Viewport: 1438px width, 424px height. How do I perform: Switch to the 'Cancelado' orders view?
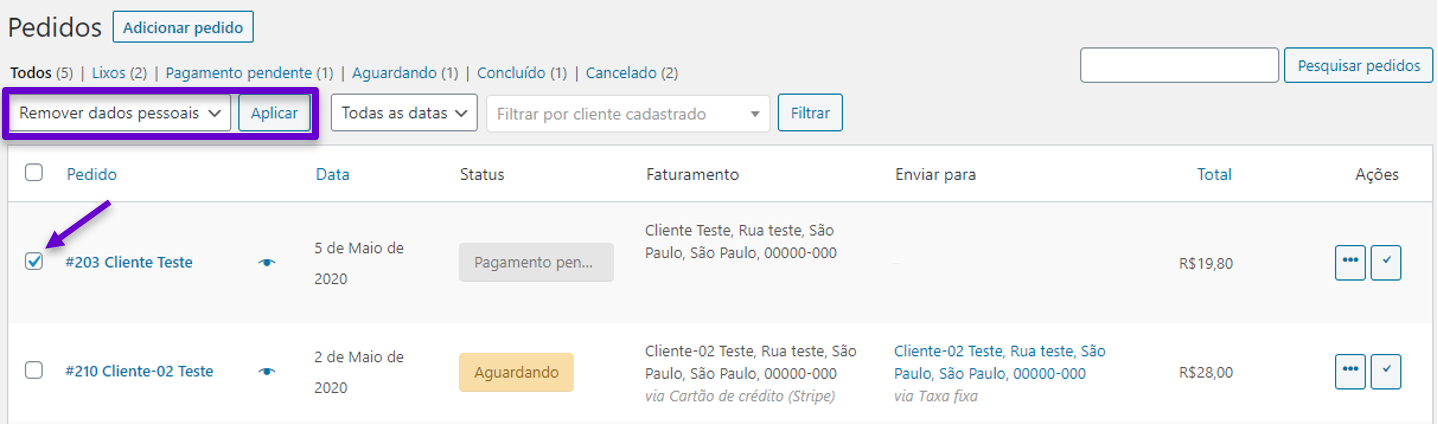(x=621, y=73)
